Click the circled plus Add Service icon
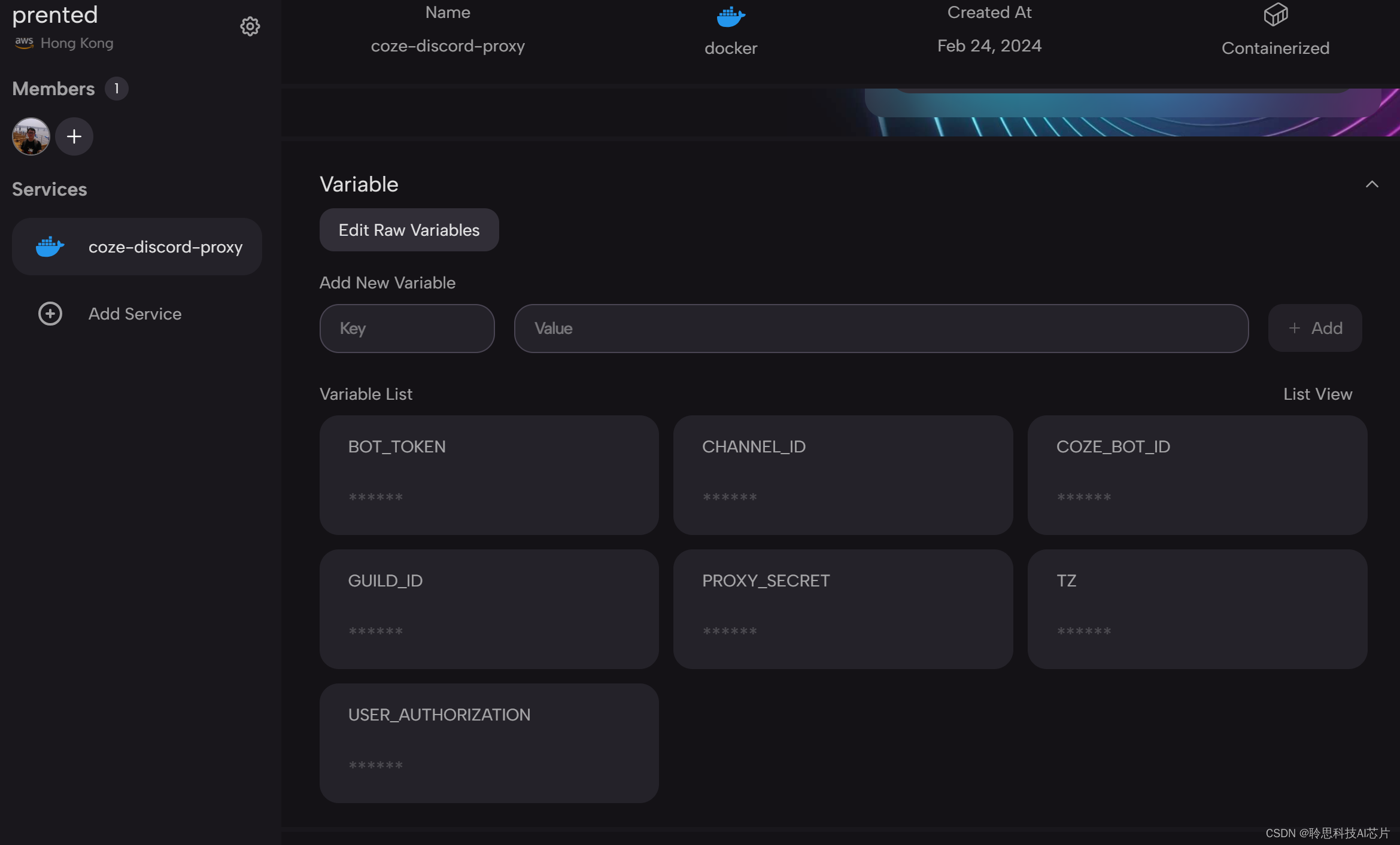1400x845 pixels. tap(50, 314)
